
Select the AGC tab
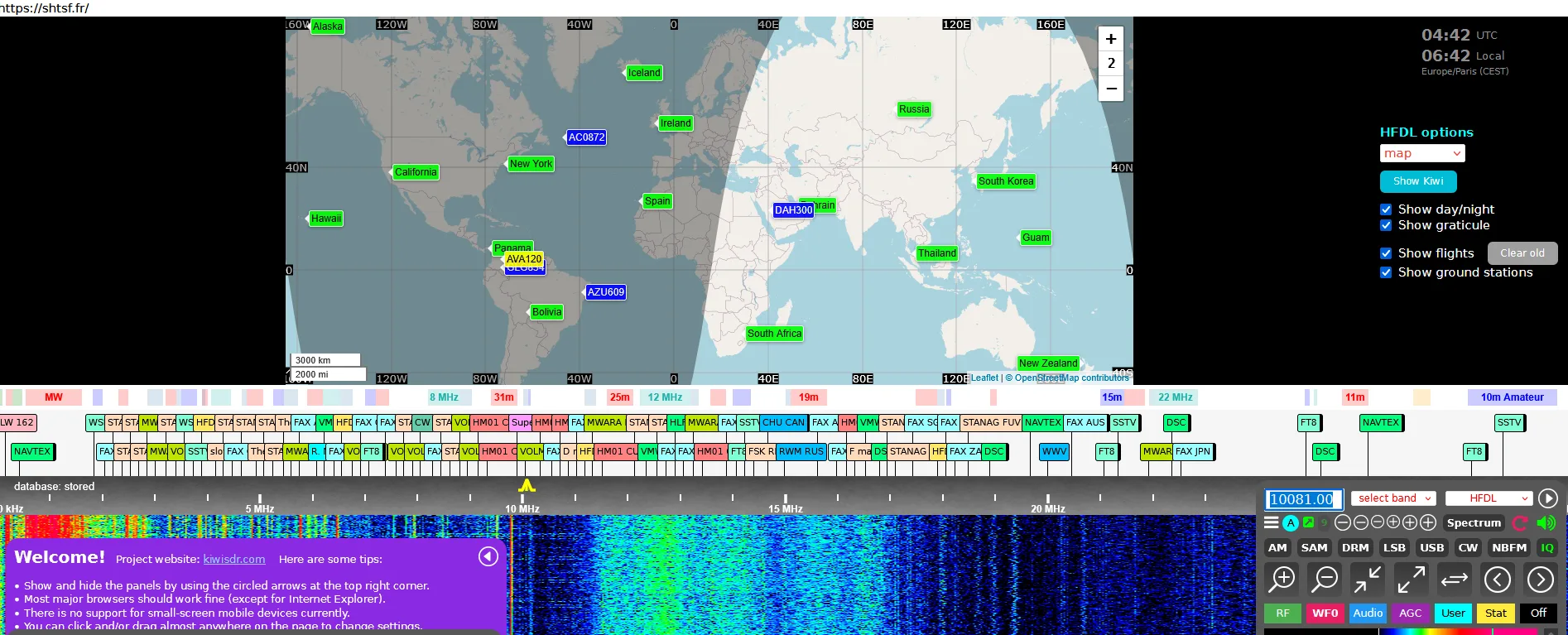point(1410,613)
